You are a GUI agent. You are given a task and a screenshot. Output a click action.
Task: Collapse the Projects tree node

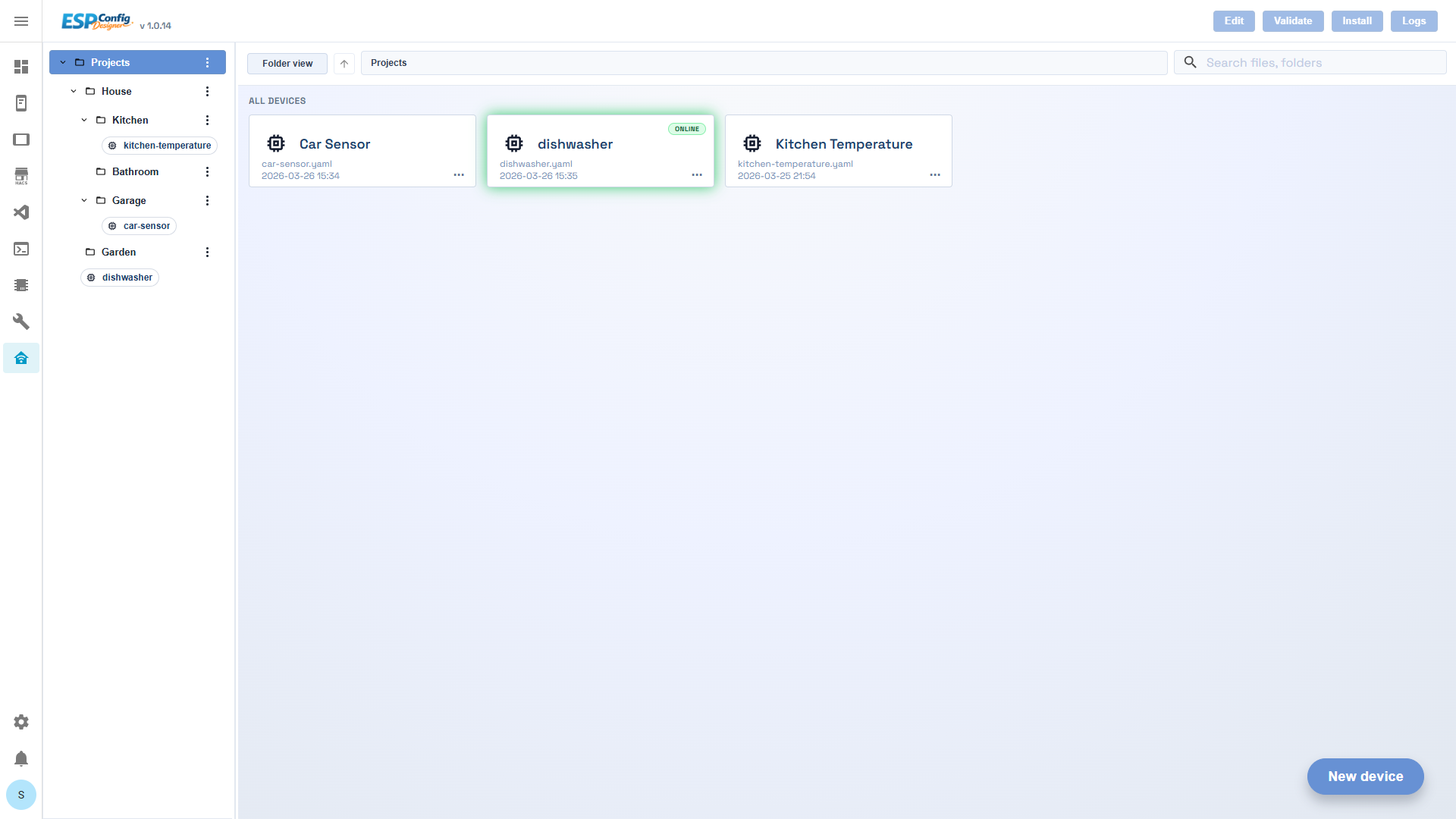click(63, 62)
